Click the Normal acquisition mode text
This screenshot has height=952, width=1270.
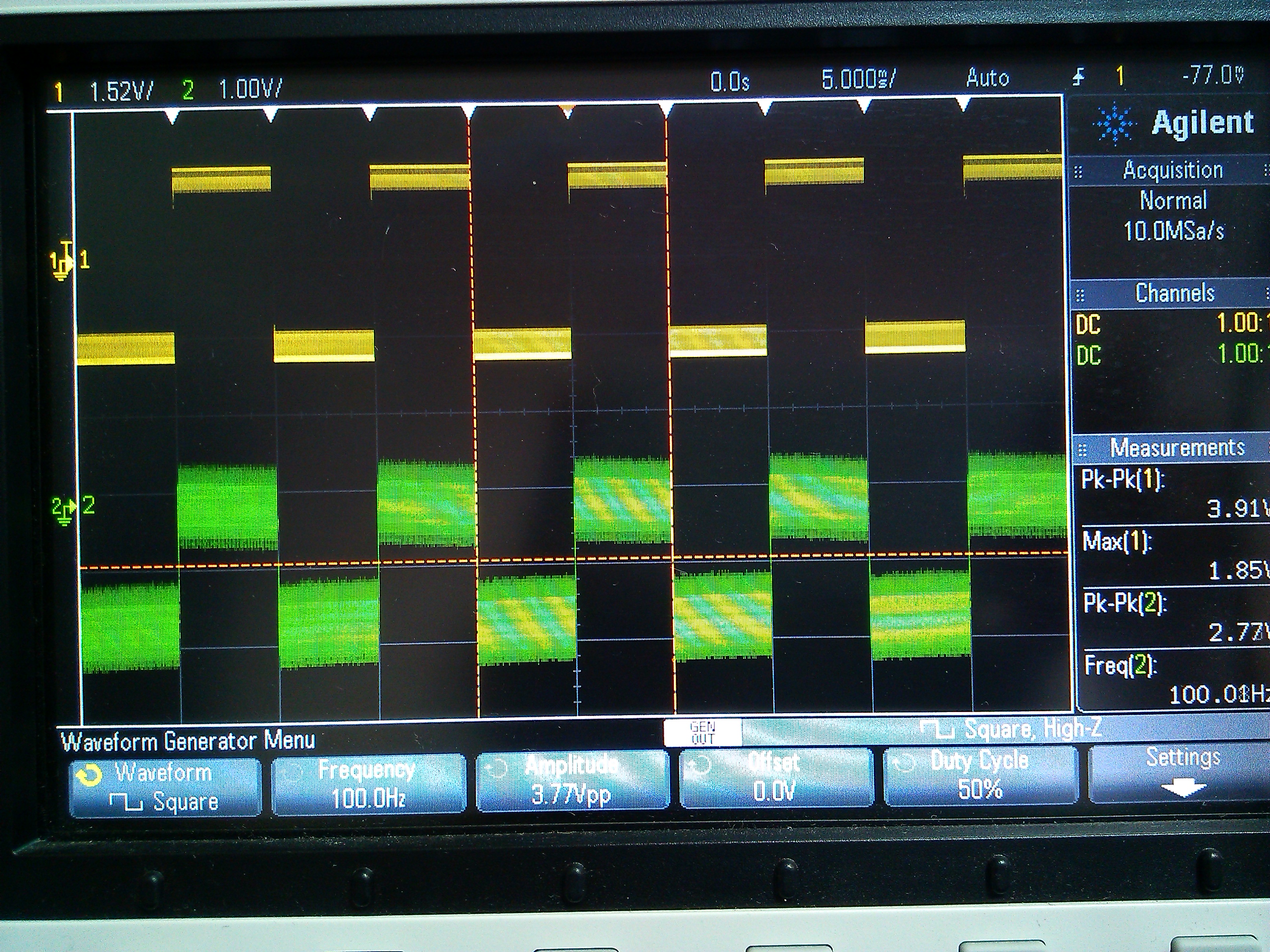click(1174, 200)
